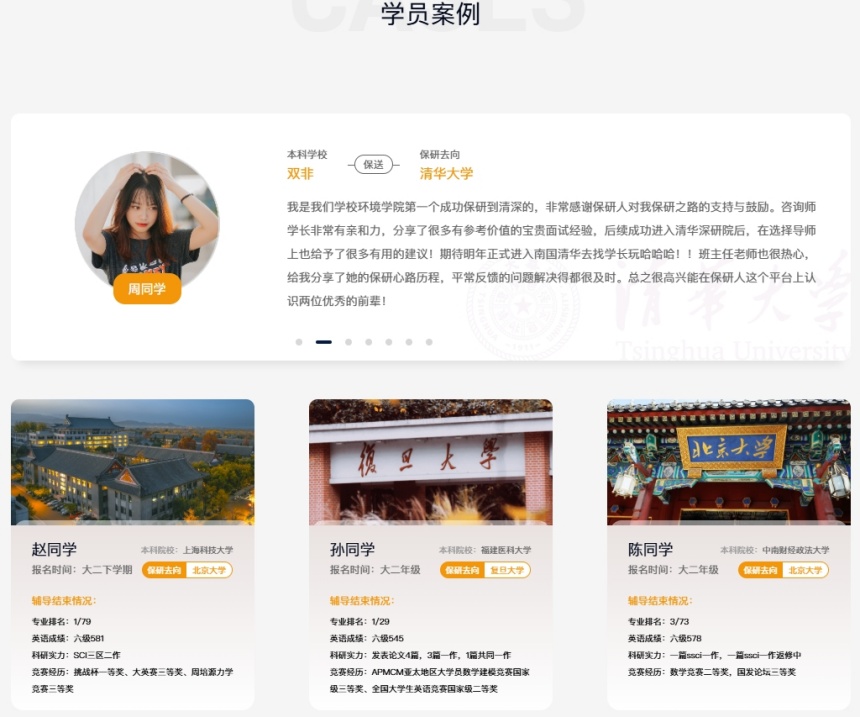The width and height of the screenshot is (860, 717).
Task: Click the 保送 pill label
Action: pos(374,165)
